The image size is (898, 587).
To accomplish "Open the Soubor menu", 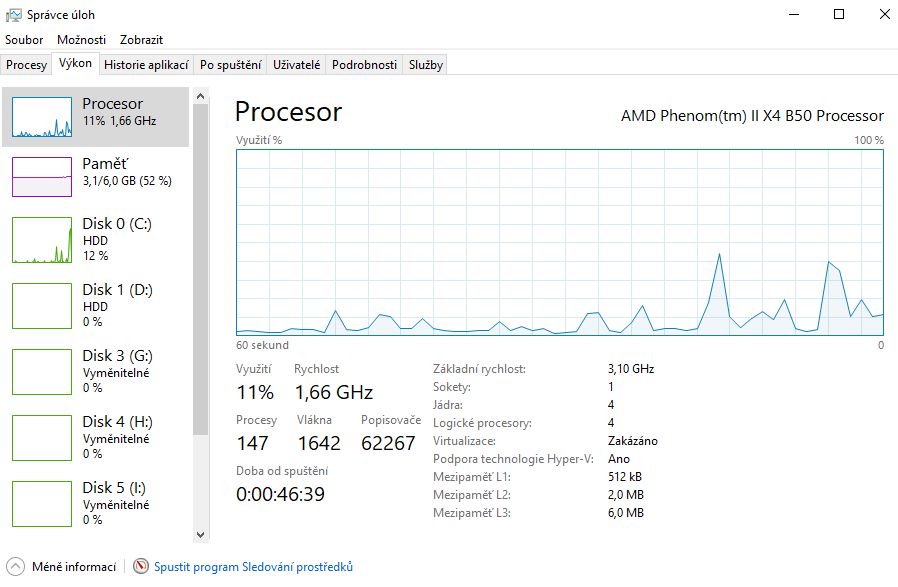I will click(24, 40).
